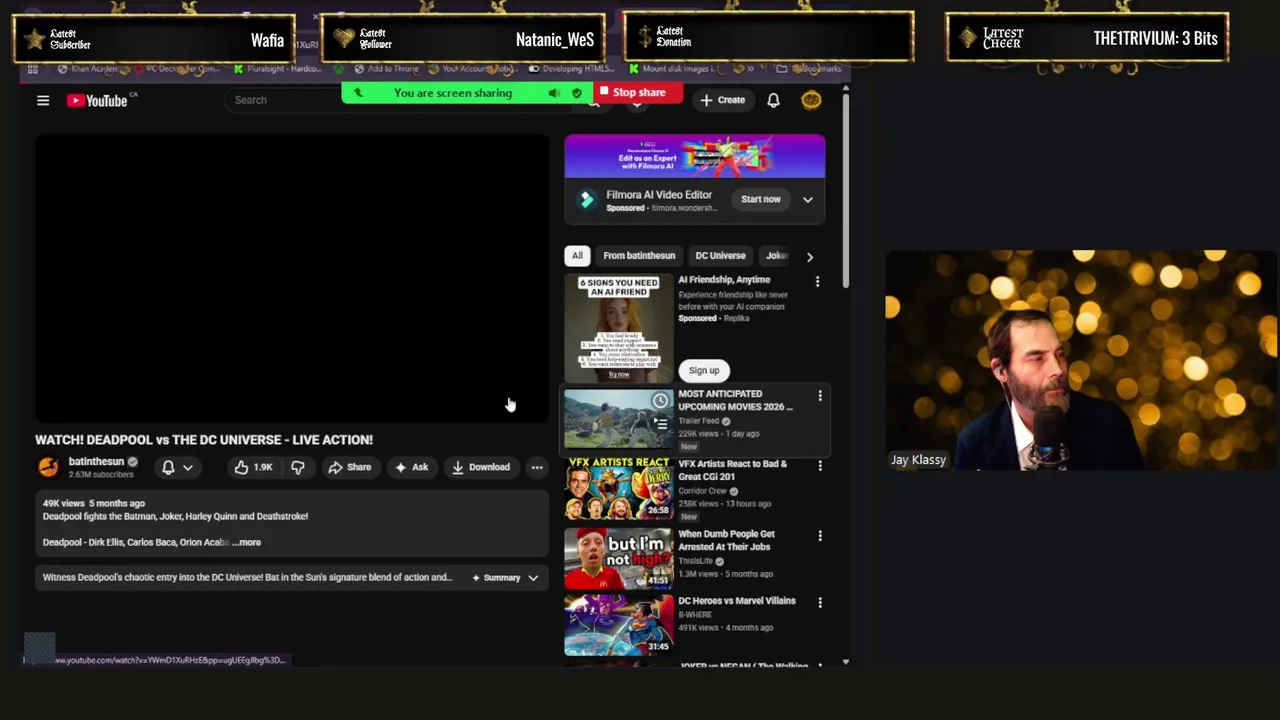Click Sign up on Replika ad
Viewport: 1280px width, 720px height.
704,370
